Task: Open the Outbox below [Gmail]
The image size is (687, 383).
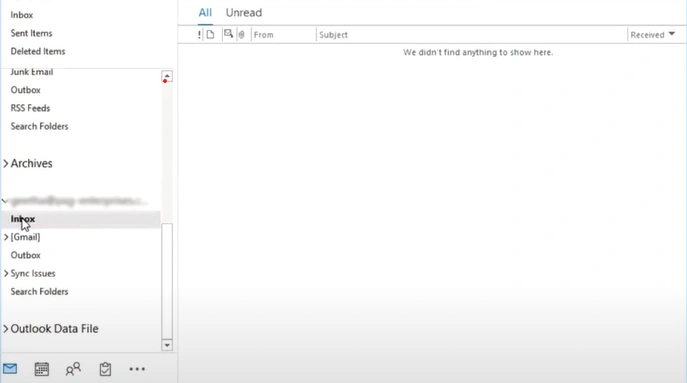Action: pos(25,255)
